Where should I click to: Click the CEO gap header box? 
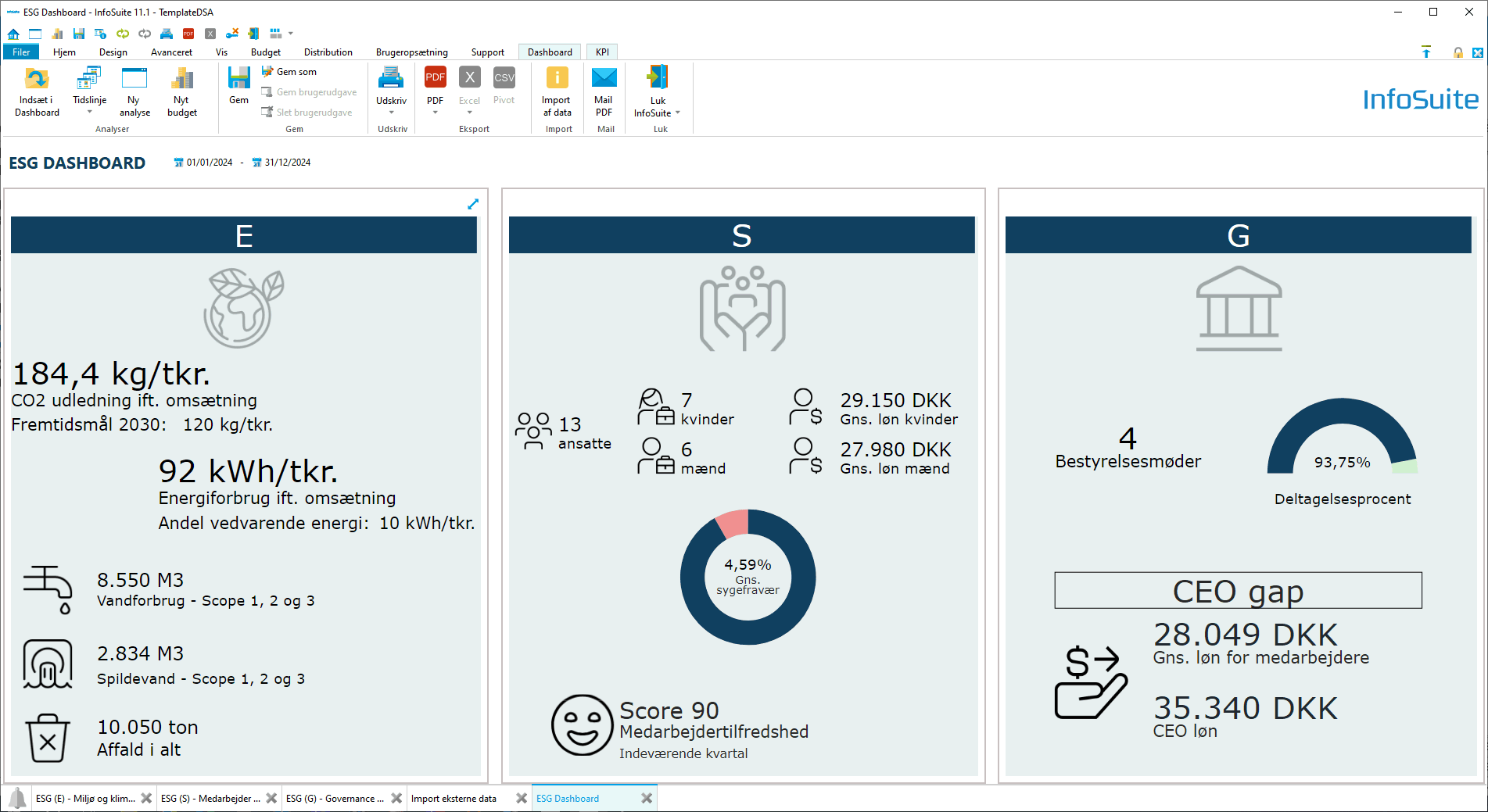[1238, 591]
